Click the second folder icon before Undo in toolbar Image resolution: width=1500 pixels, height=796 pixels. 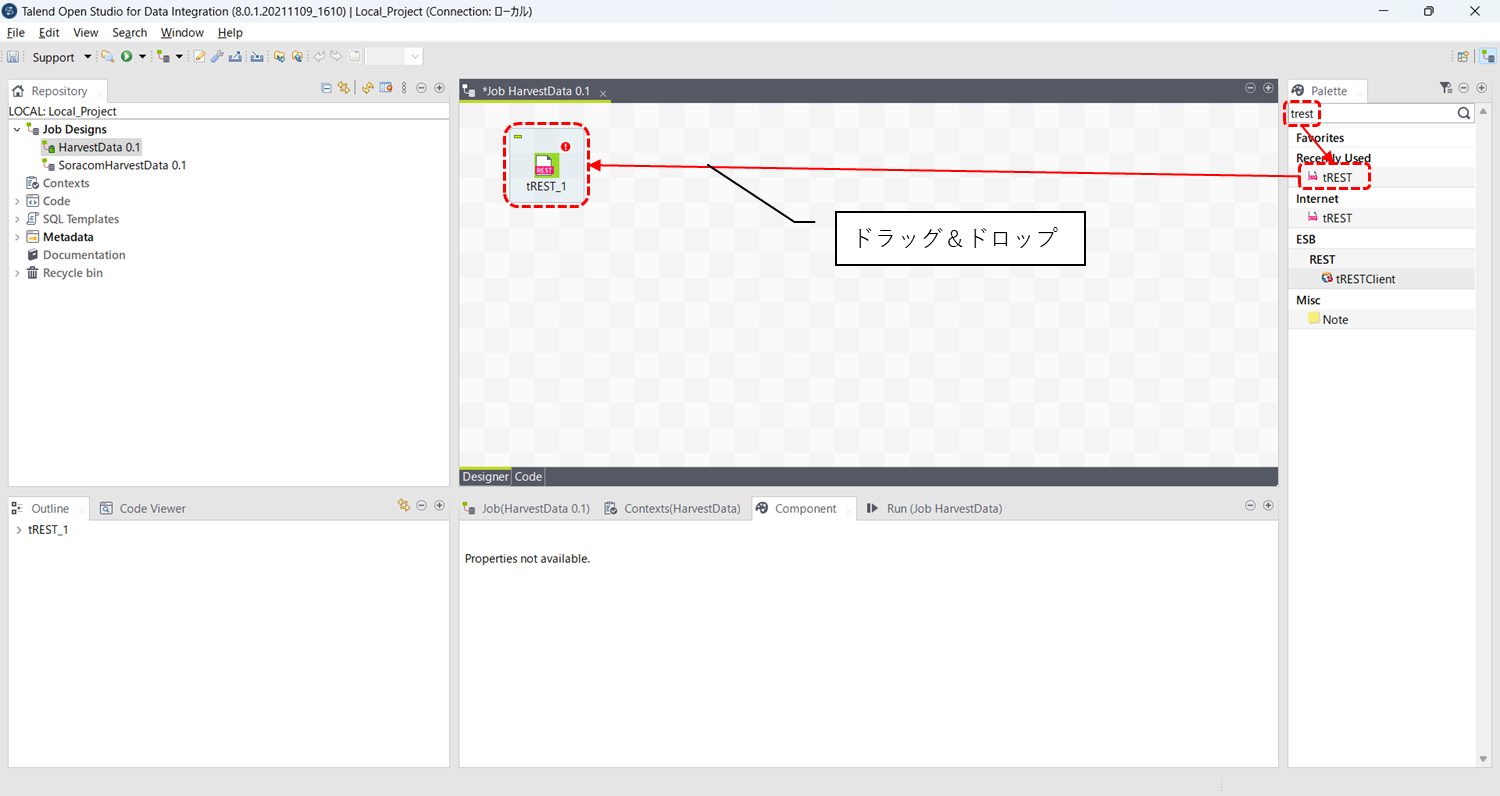click(297, 57)
